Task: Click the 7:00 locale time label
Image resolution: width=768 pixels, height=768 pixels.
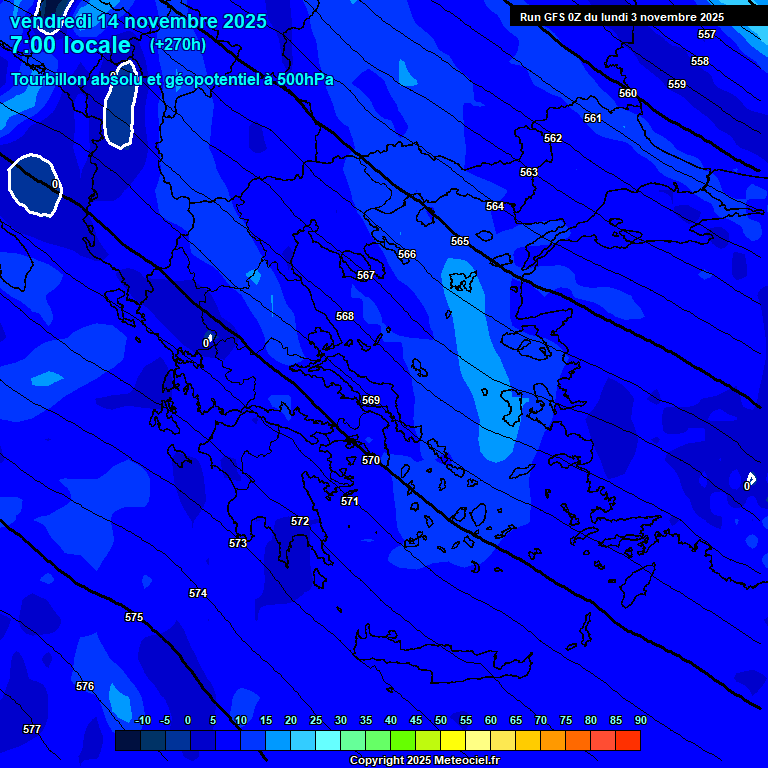Action: (70, 45)
